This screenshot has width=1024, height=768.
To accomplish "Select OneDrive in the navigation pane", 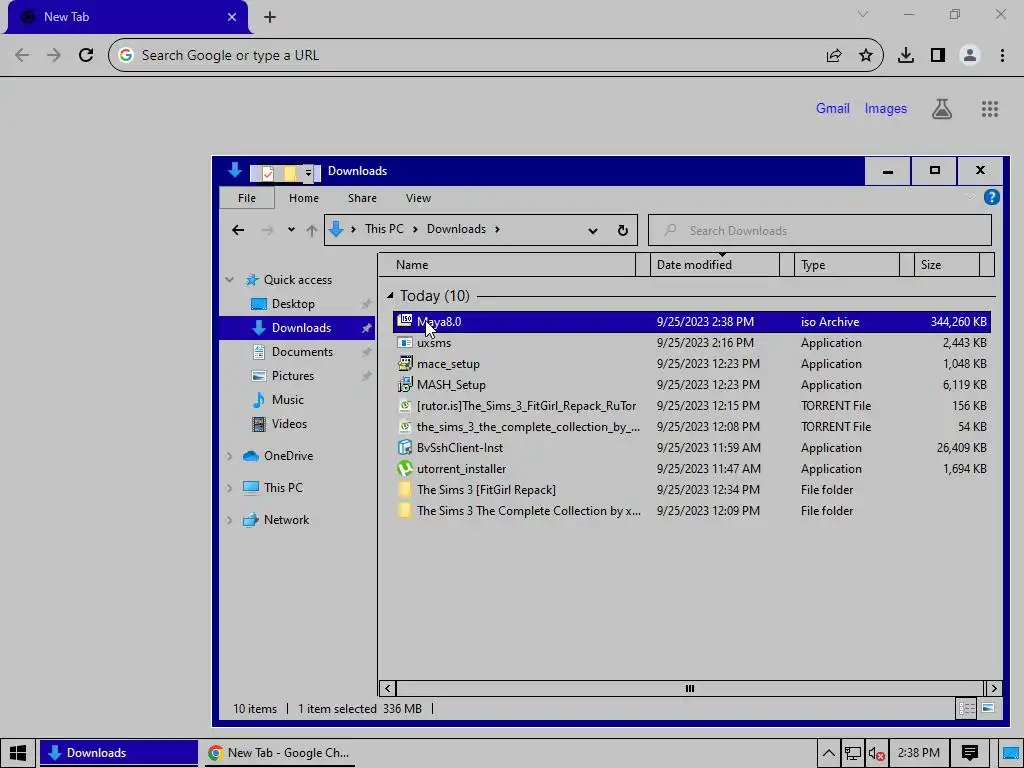I will (288, 456).
